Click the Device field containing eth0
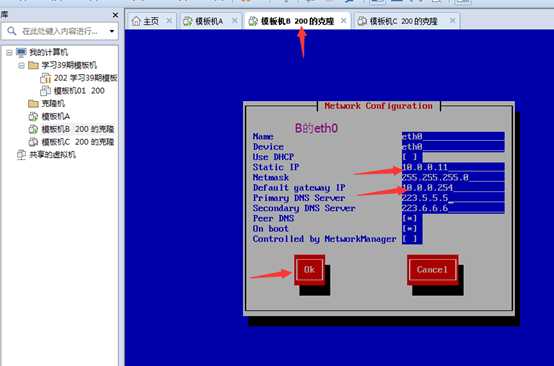Image resolution: width=554 pixels, height=366 pixels. [x=453, y=147]
